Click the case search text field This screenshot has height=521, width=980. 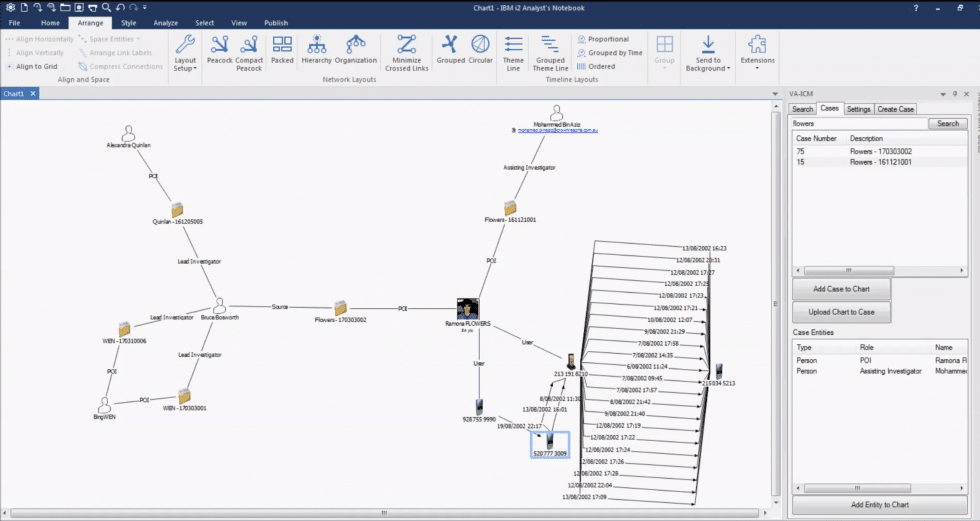click(858, 124)
